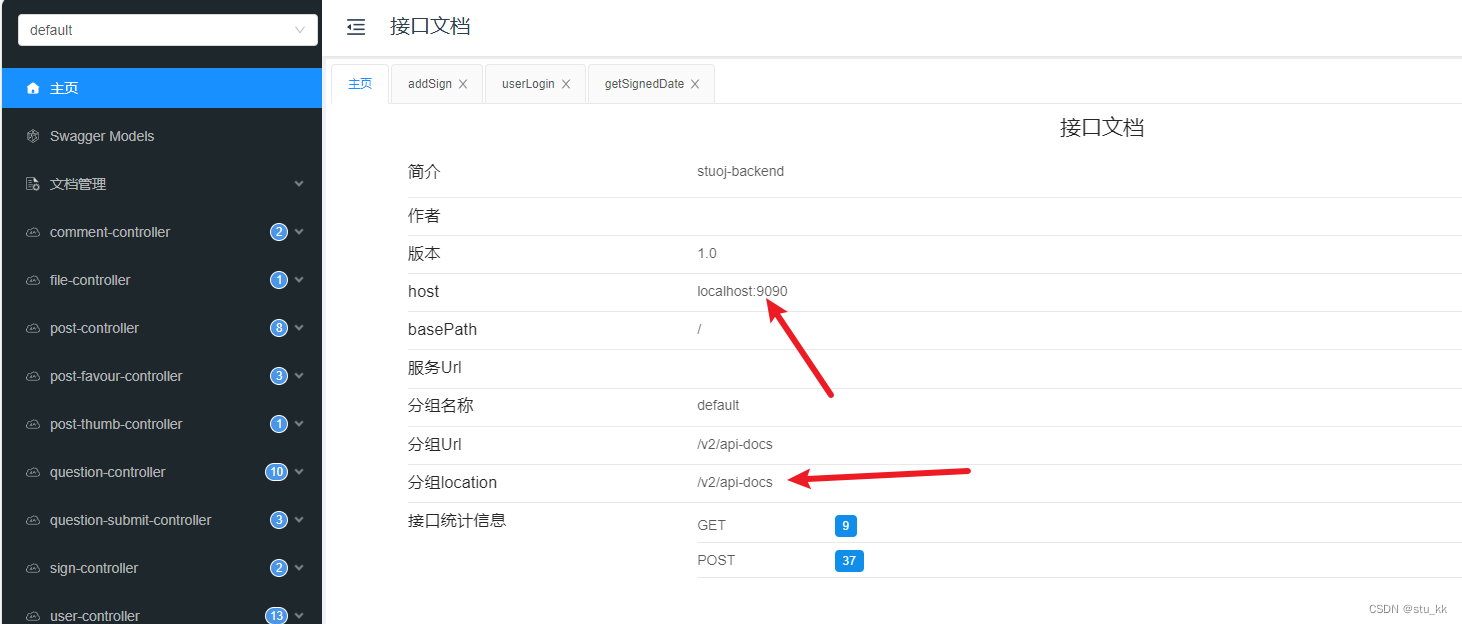Click the sign-controller cloud icon
The height and width of the screenshot is (624, 1462).
tap(35, 567)
